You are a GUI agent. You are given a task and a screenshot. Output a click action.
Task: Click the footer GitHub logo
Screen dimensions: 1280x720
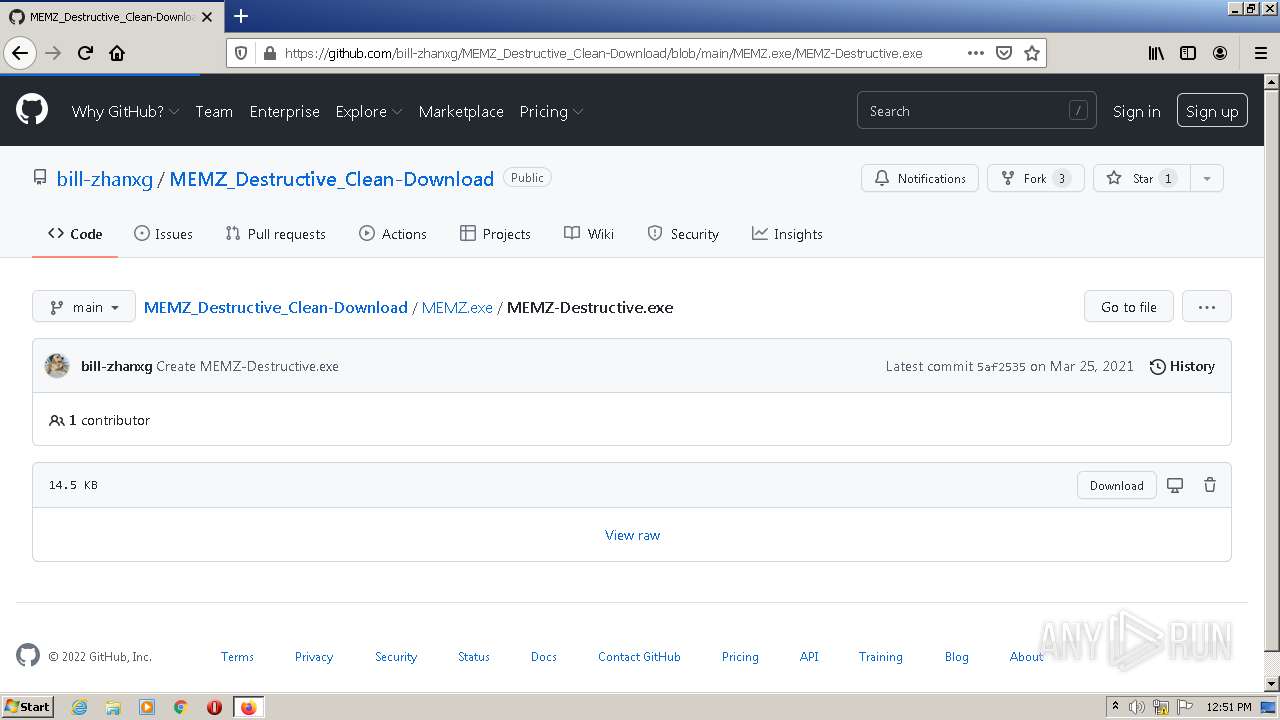(28, 656)
